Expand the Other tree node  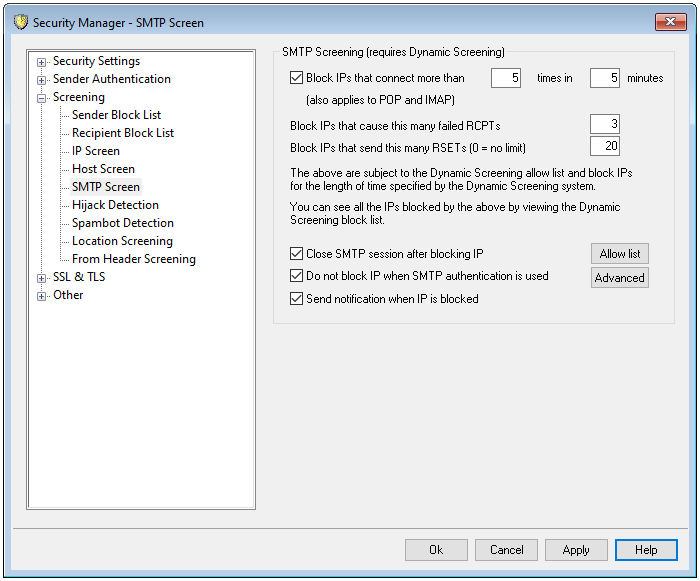[41, 296]
